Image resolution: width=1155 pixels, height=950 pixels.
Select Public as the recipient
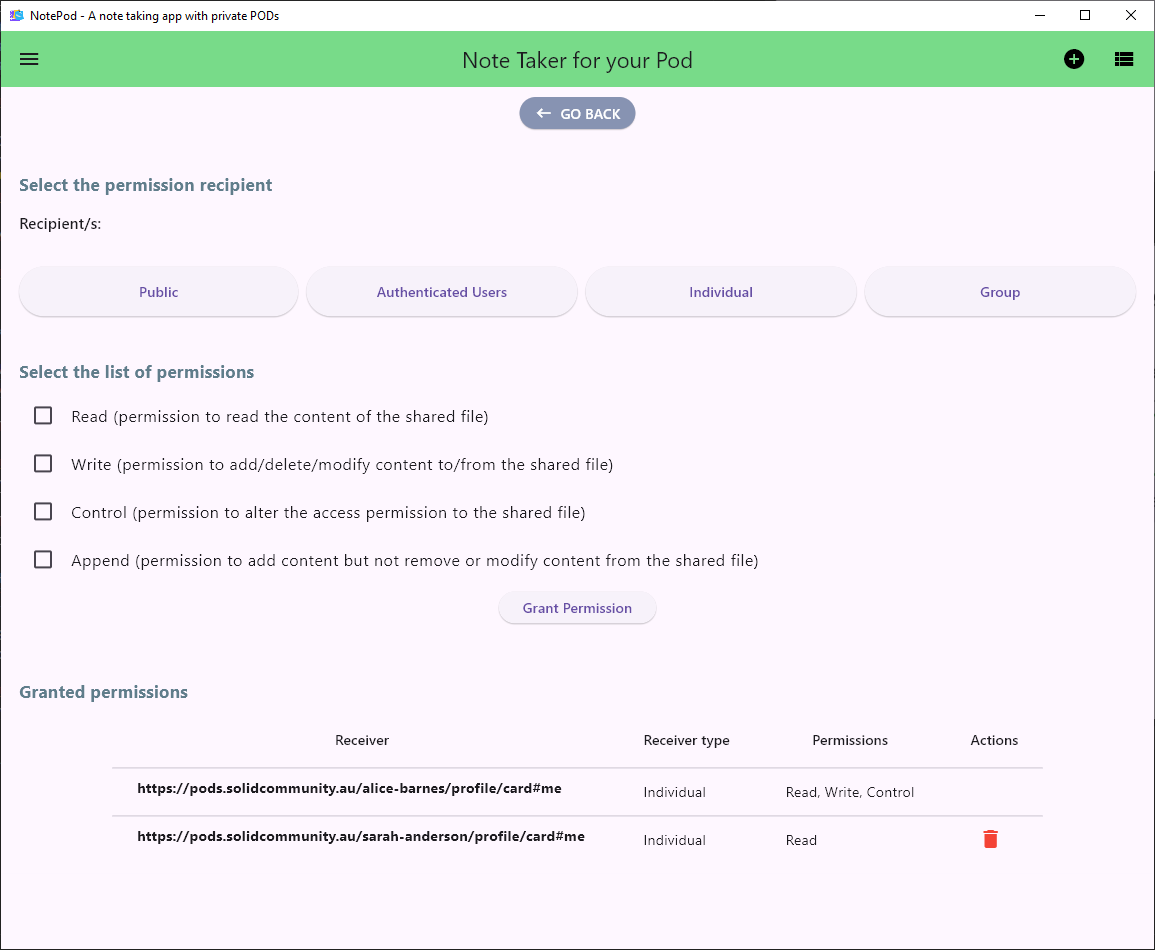pos(158,292)
